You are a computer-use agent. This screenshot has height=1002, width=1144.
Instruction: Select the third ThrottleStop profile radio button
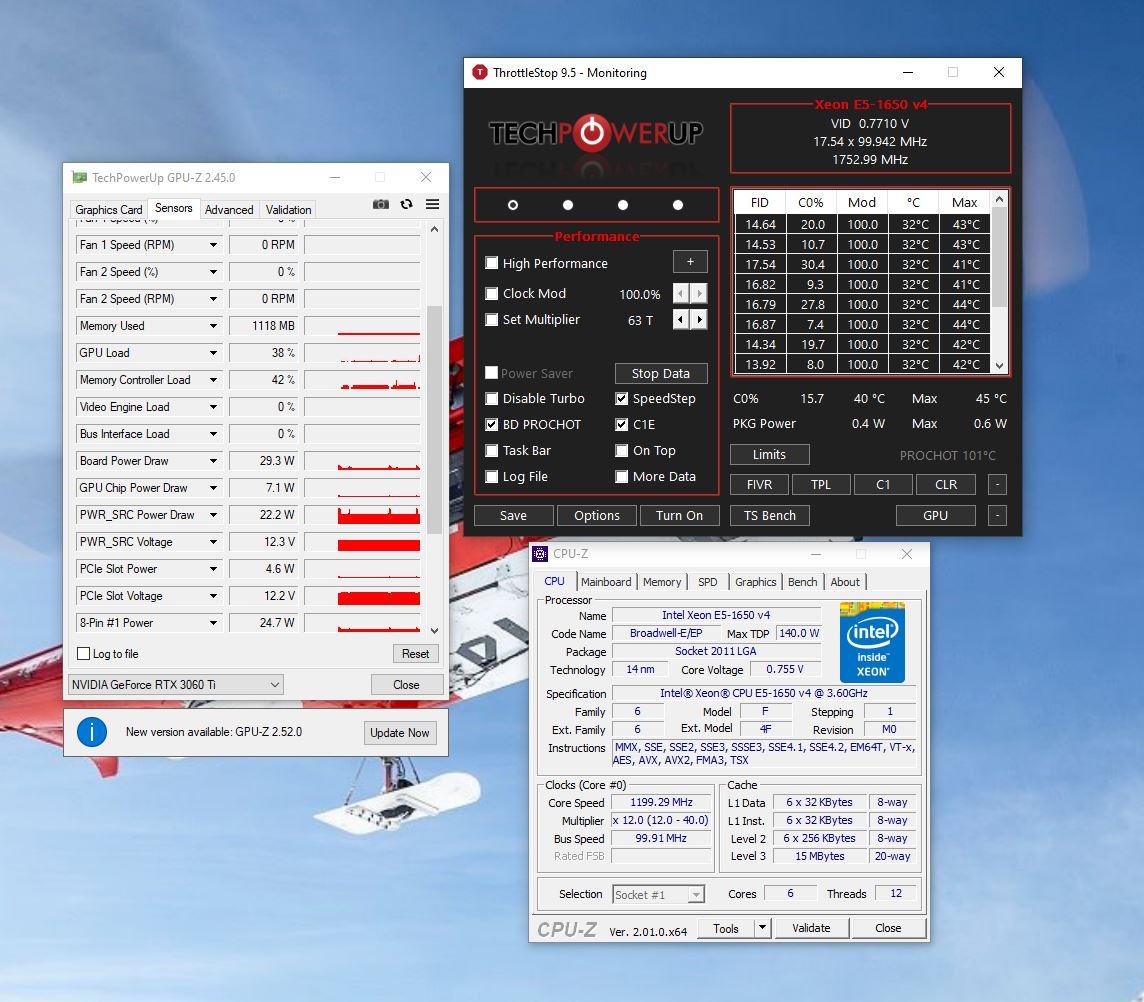tap(622, 205)
